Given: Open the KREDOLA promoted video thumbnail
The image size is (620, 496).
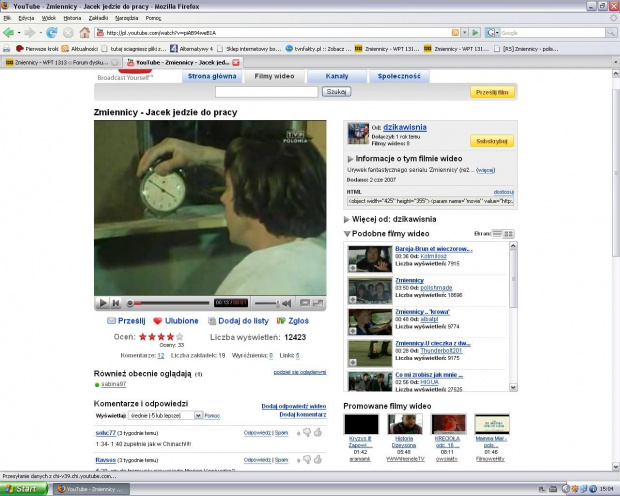Looking at the screenshot, I should (448, 424).
